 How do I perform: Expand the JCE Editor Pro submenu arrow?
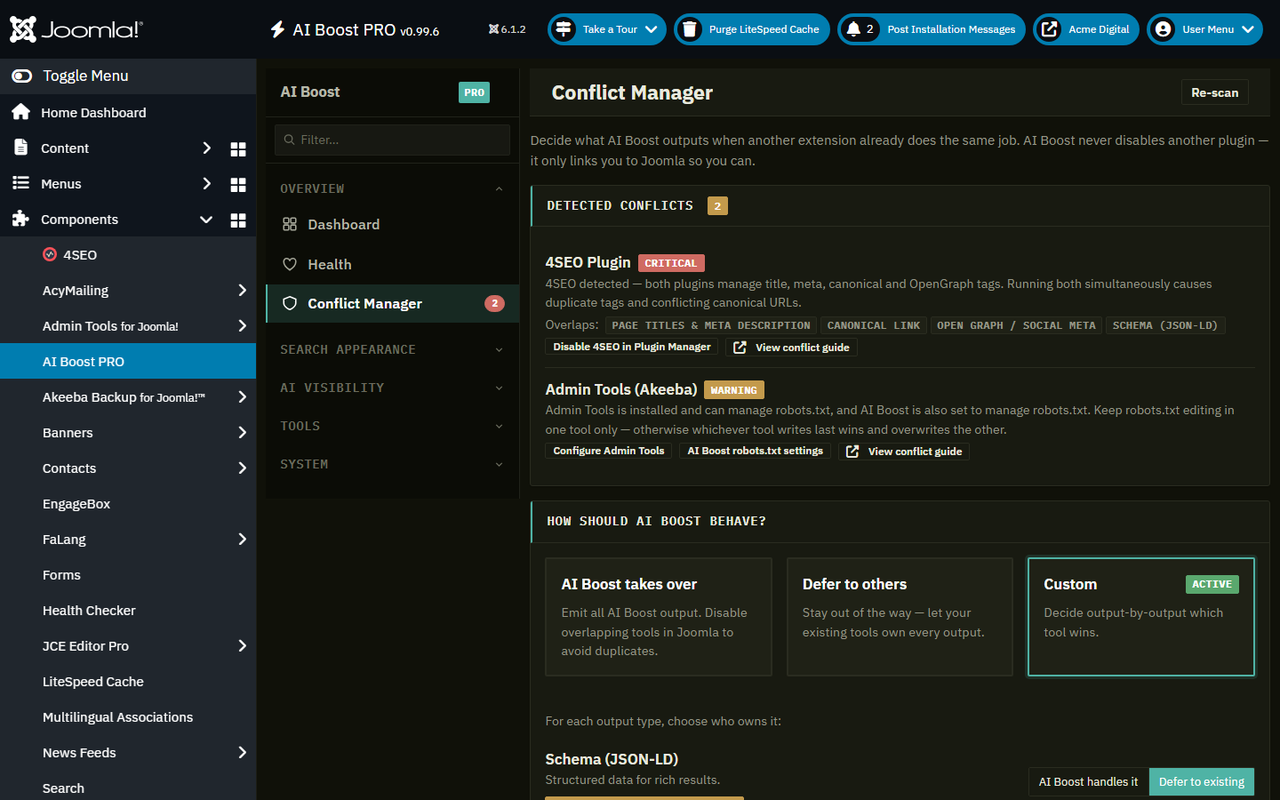[242, 646]
